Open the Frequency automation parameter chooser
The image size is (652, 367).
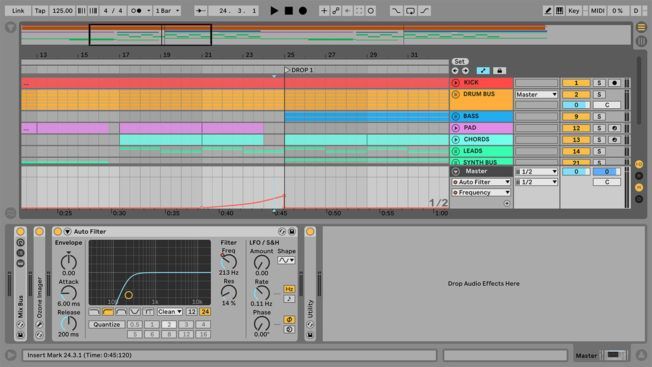(x=481, y=192)
